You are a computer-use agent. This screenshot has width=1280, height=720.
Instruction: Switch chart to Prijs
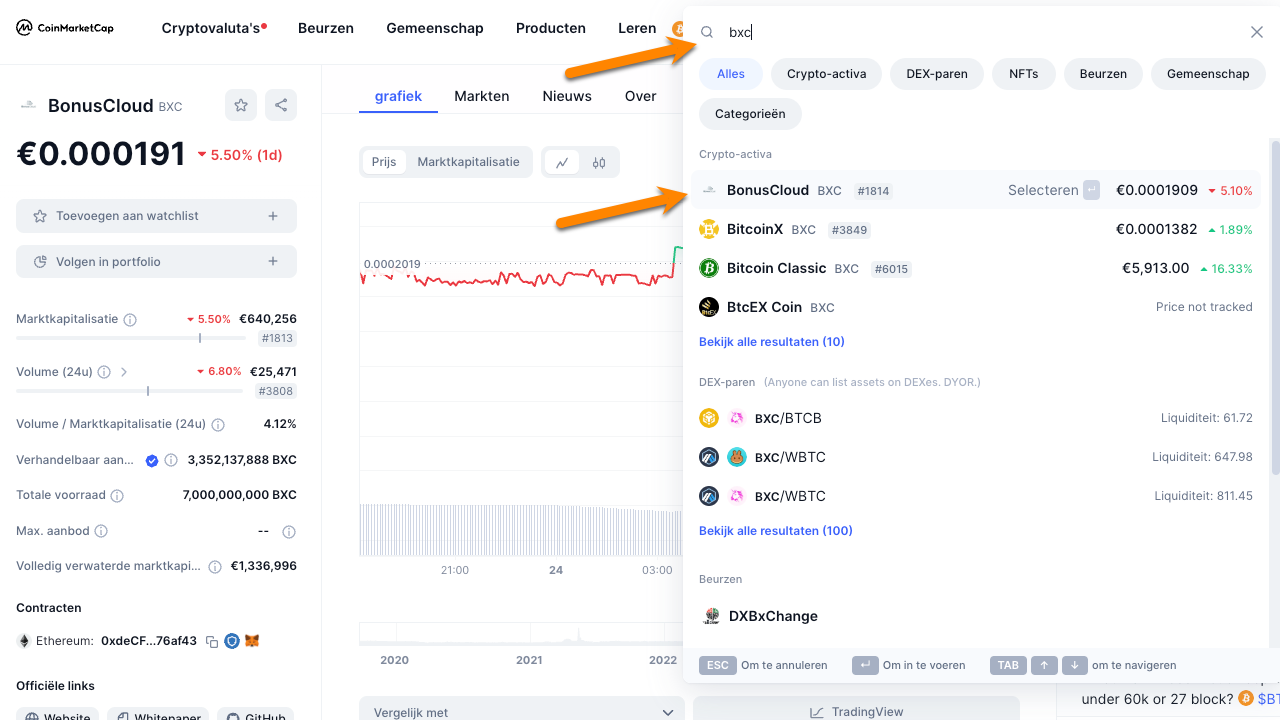[384, 162]
